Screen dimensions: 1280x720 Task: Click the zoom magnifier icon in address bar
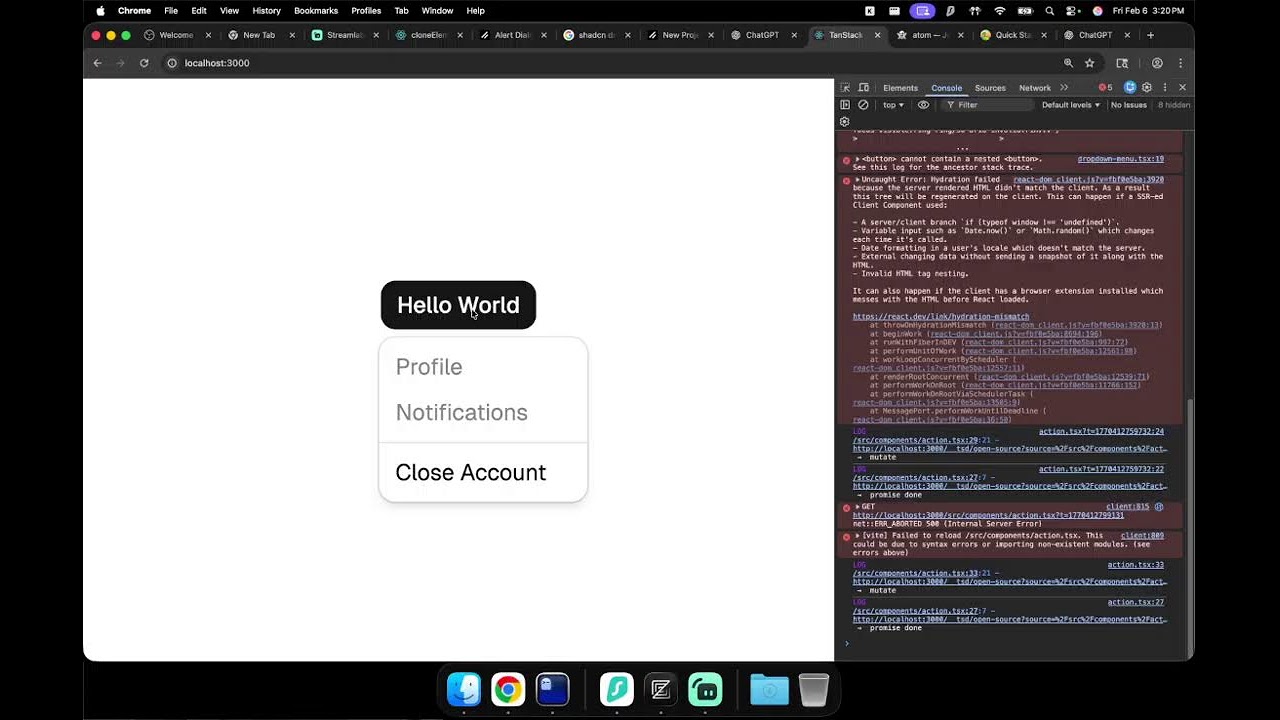[x=1068, y=63]
